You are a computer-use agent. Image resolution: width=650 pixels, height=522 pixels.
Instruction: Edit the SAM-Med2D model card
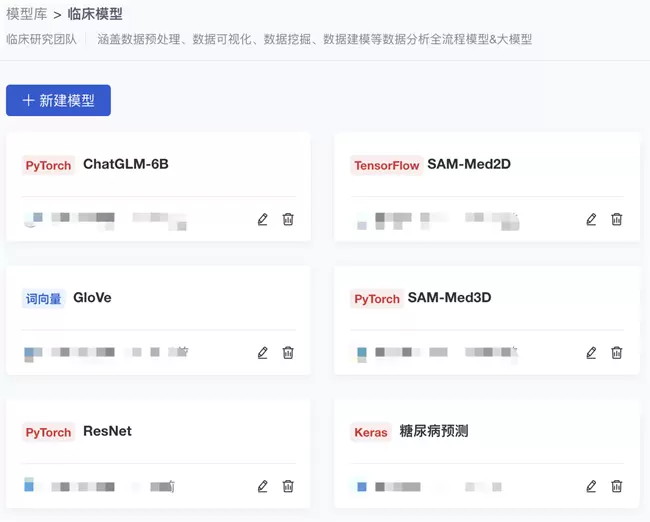click(591, 219)
